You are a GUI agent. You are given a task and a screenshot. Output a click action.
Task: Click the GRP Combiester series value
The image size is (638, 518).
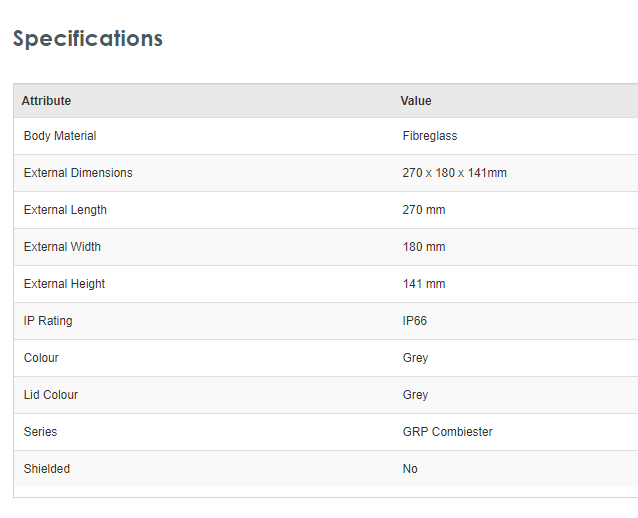(447, 432)
